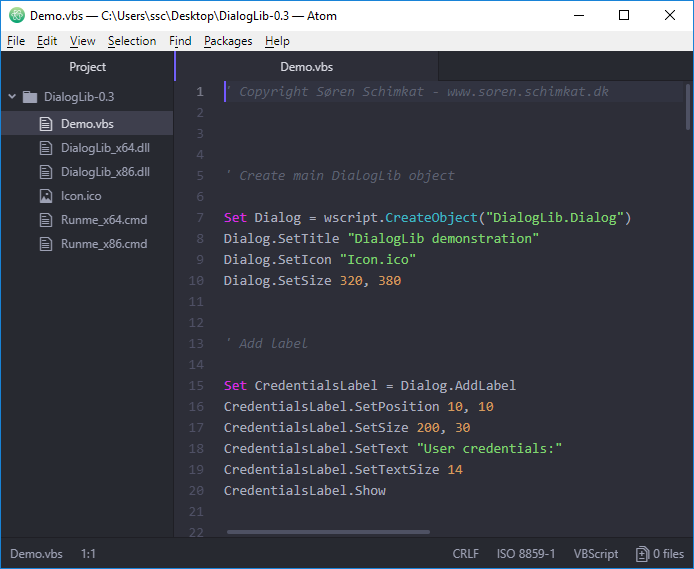Click the Dialog.AddLabel text

458,385
